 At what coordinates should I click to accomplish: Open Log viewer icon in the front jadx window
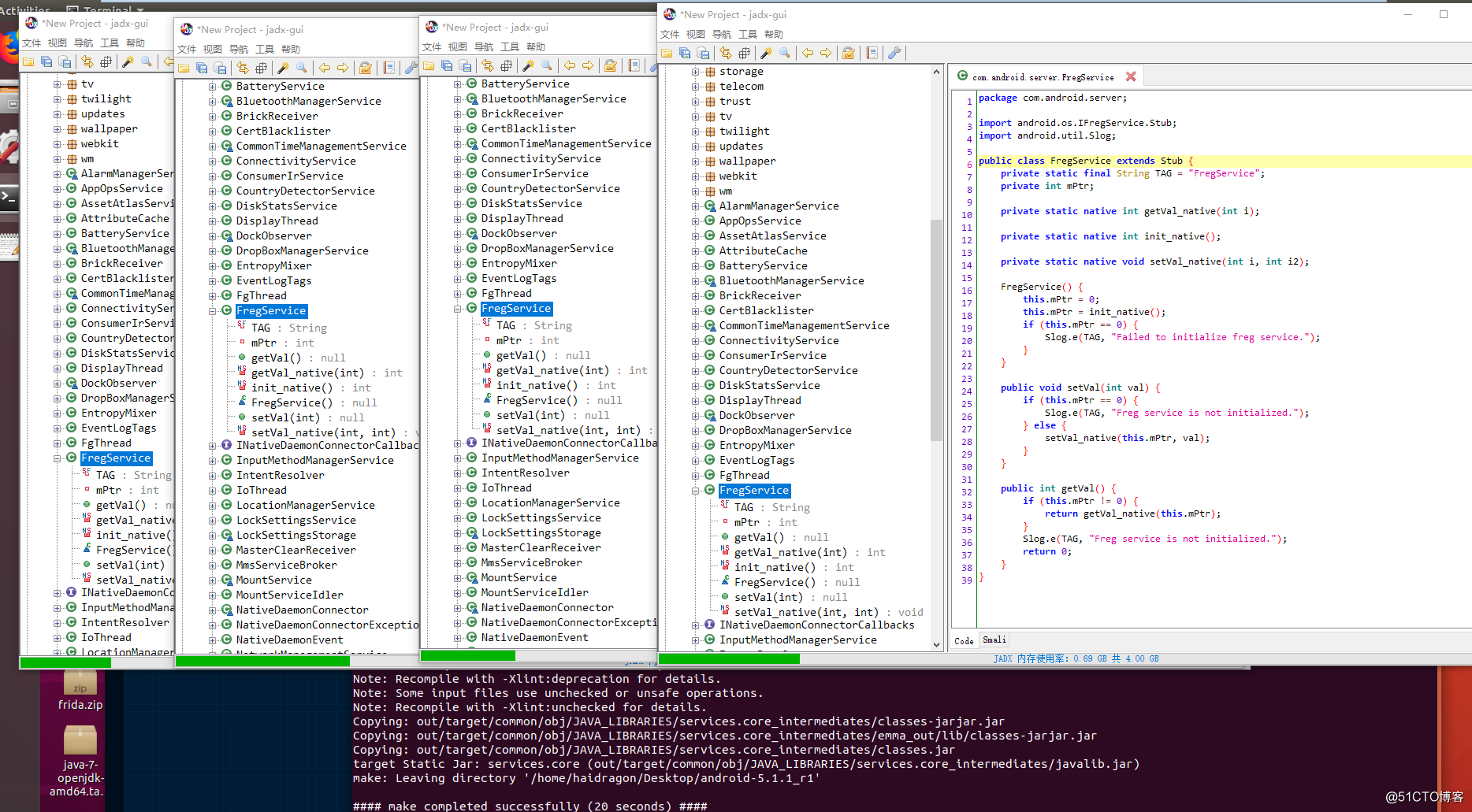pos(872,53)
